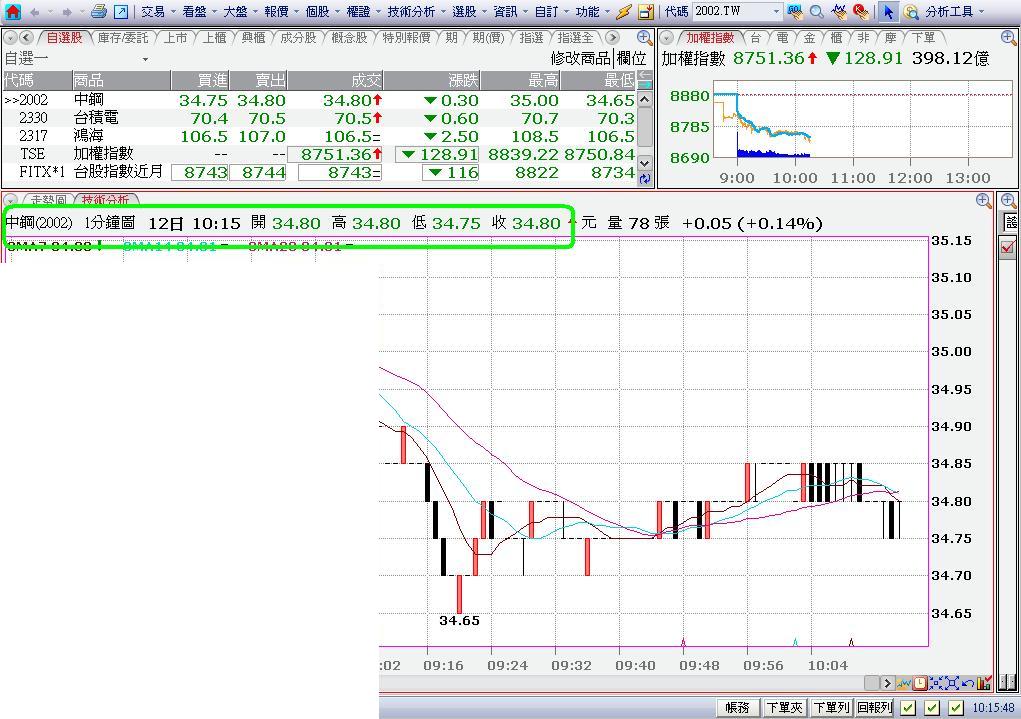Go to the home page icon

pos(12,11)
